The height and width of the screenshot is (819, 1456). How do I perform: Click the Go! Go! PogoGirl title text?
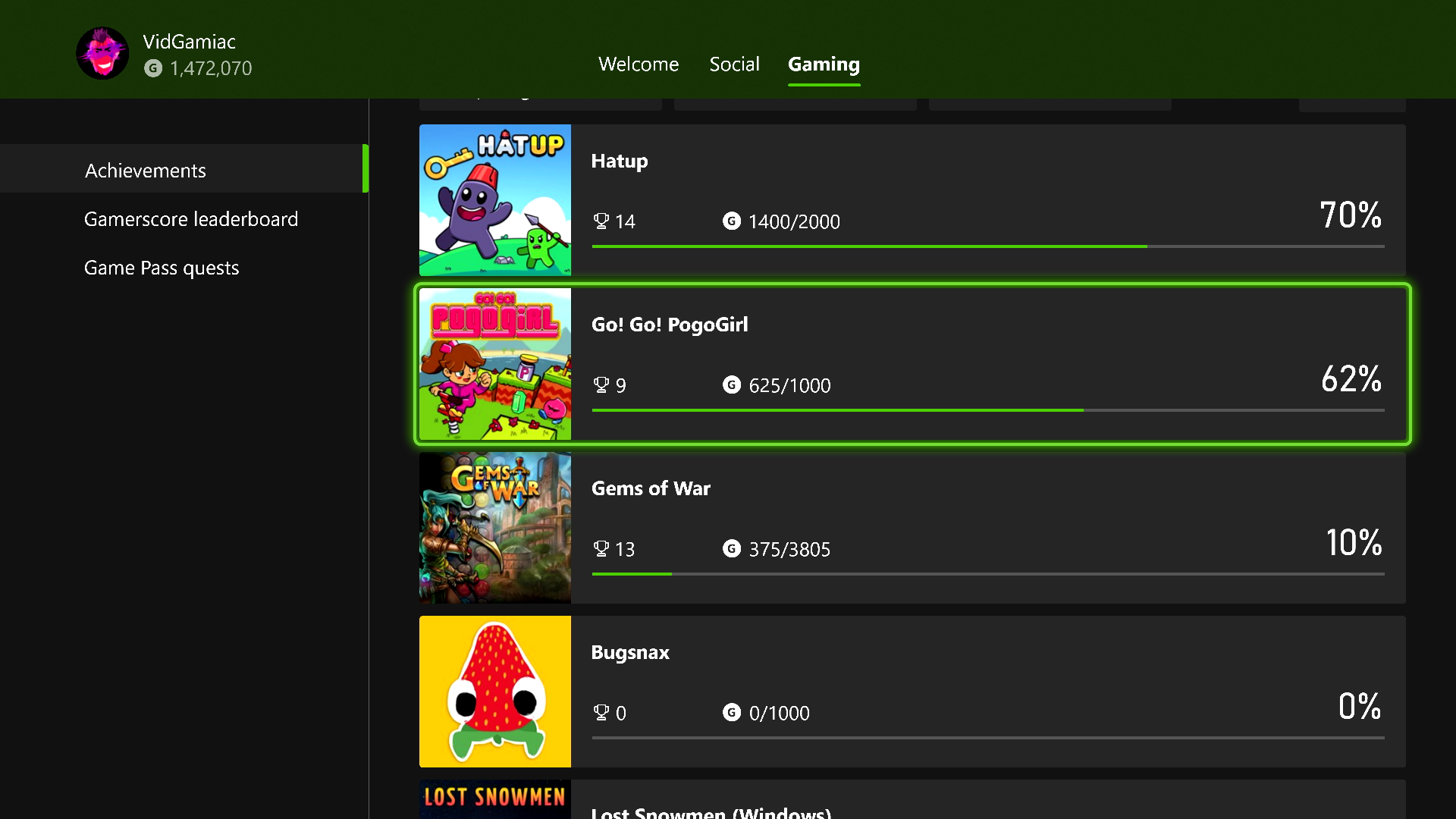click(670, 325)
